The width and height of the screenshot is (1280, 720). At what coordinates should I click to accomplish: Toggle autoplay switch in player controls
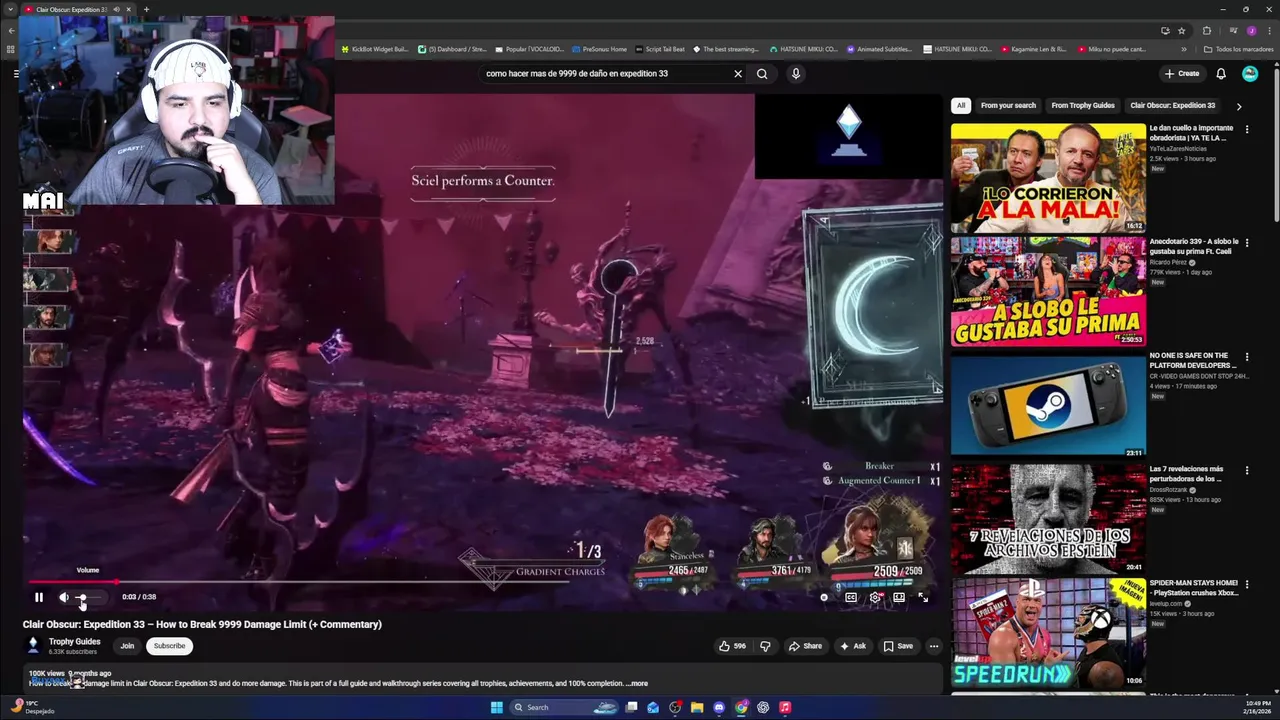pos(825,597)
